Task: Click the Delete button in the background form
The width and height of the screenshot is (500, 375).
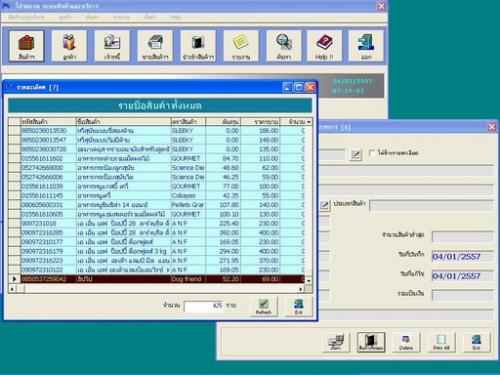Action: click(406, 342)
